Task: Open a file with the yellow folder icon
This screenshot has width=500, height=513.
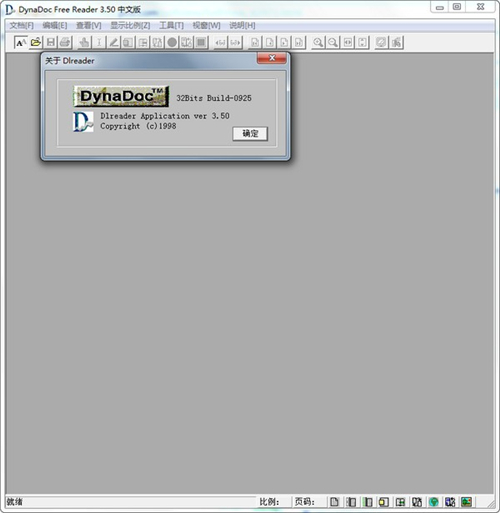Action: click(36, 43)
